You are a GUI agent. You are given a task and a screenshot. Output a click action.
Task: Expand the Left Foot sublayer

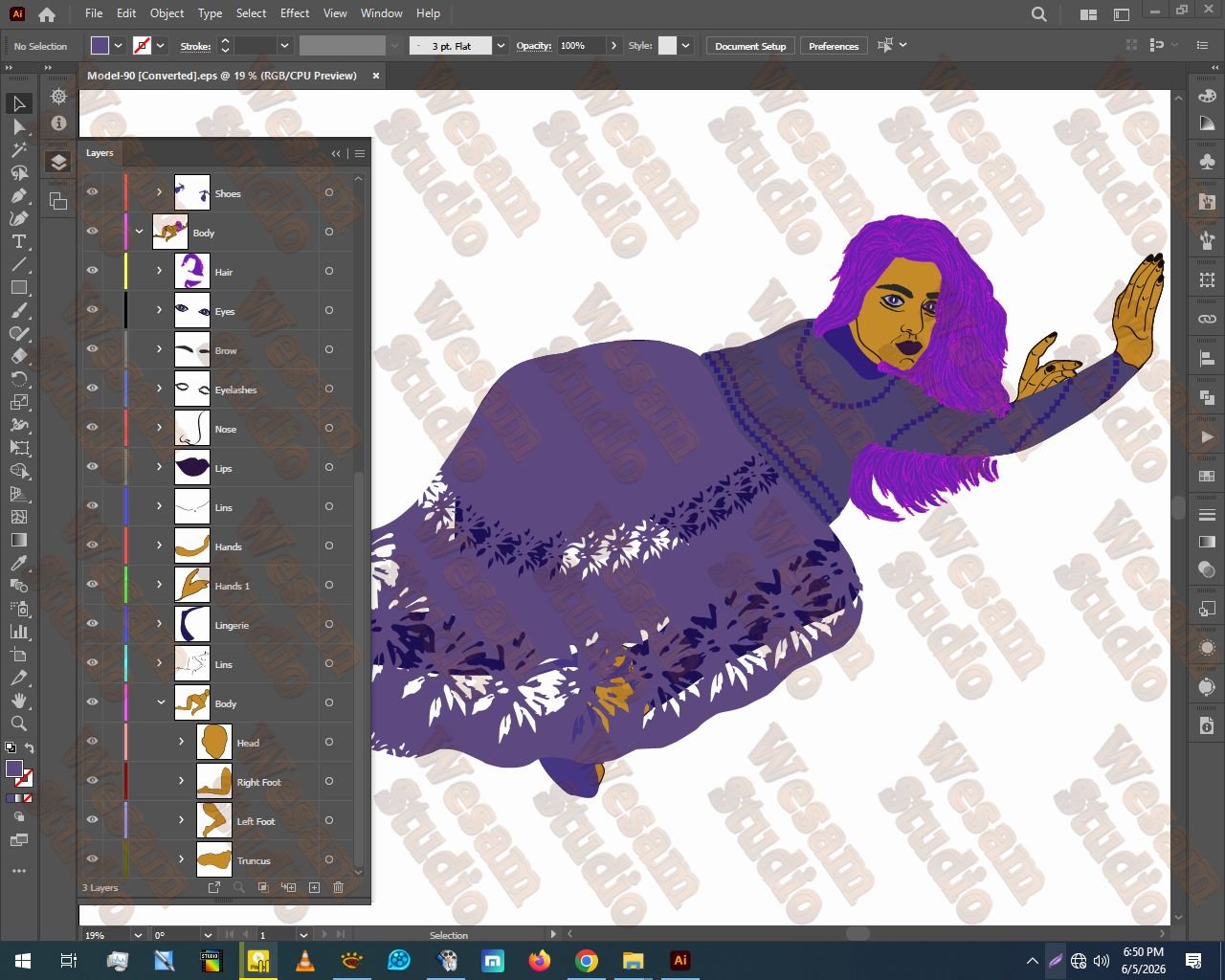coord(181,820)
